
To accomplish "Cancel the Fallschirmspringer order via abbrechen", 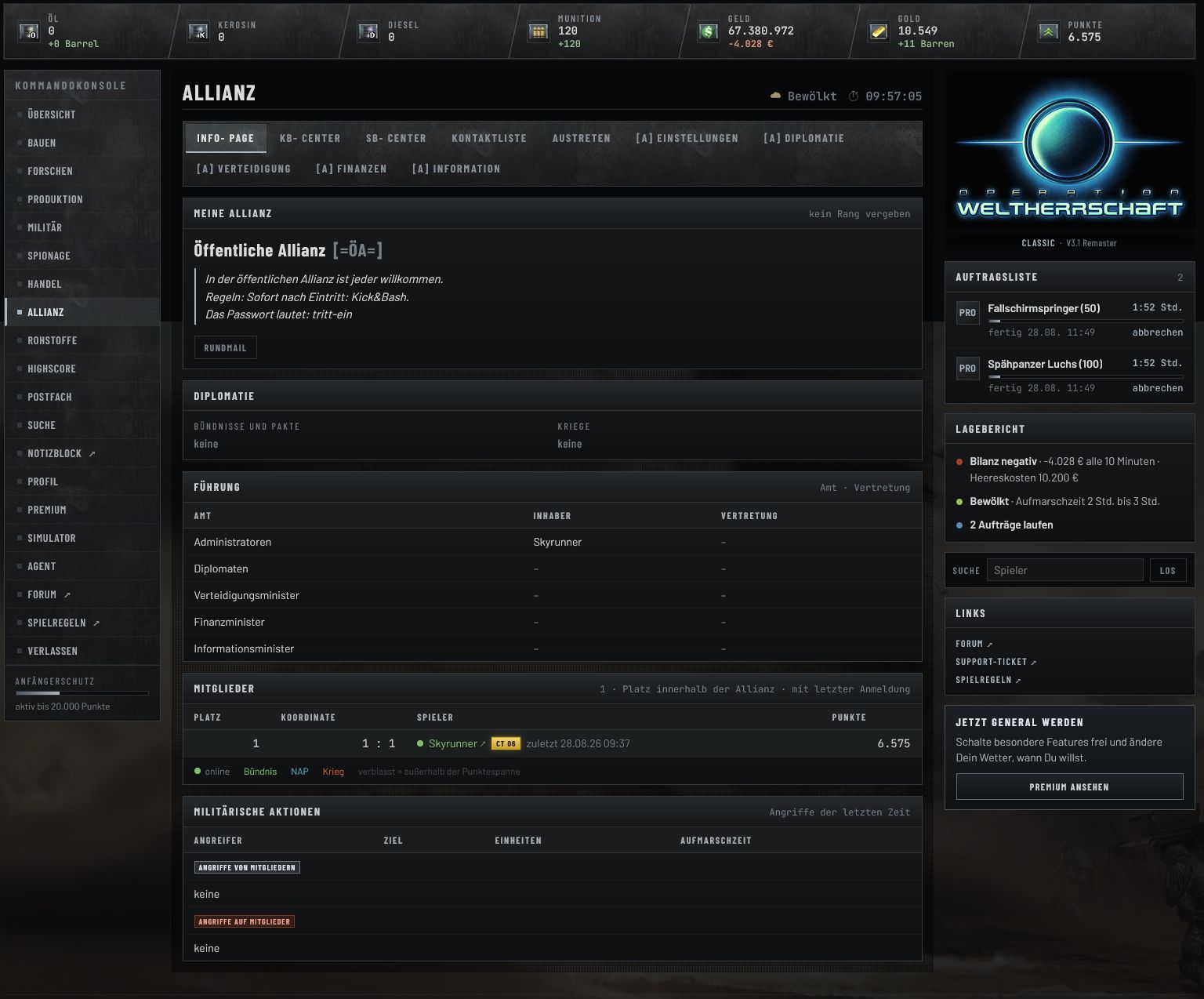I will coord(1157,332).
